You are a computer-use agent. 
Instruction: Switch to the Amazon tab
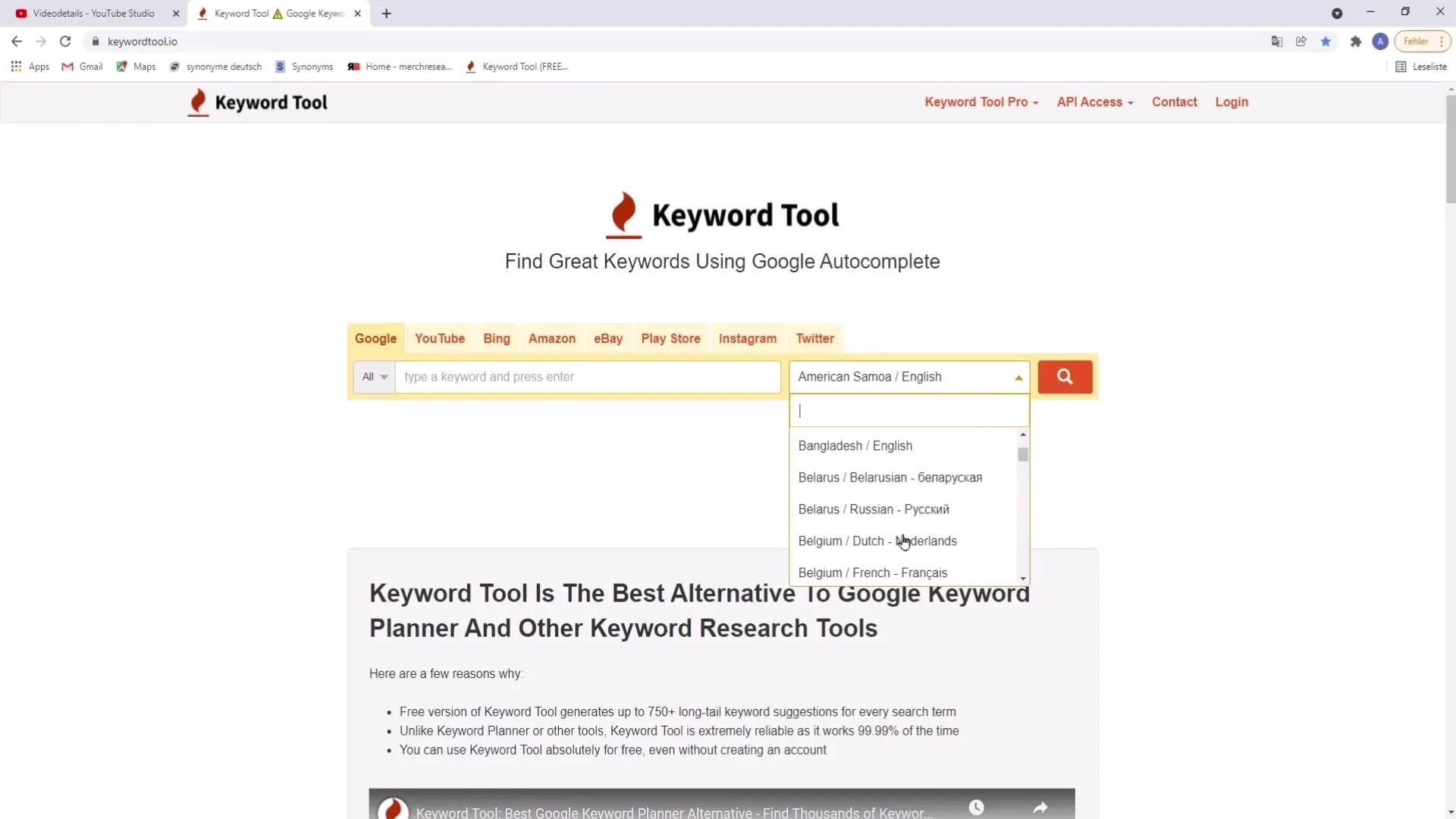pyautogui.click(x=552, y=339)
